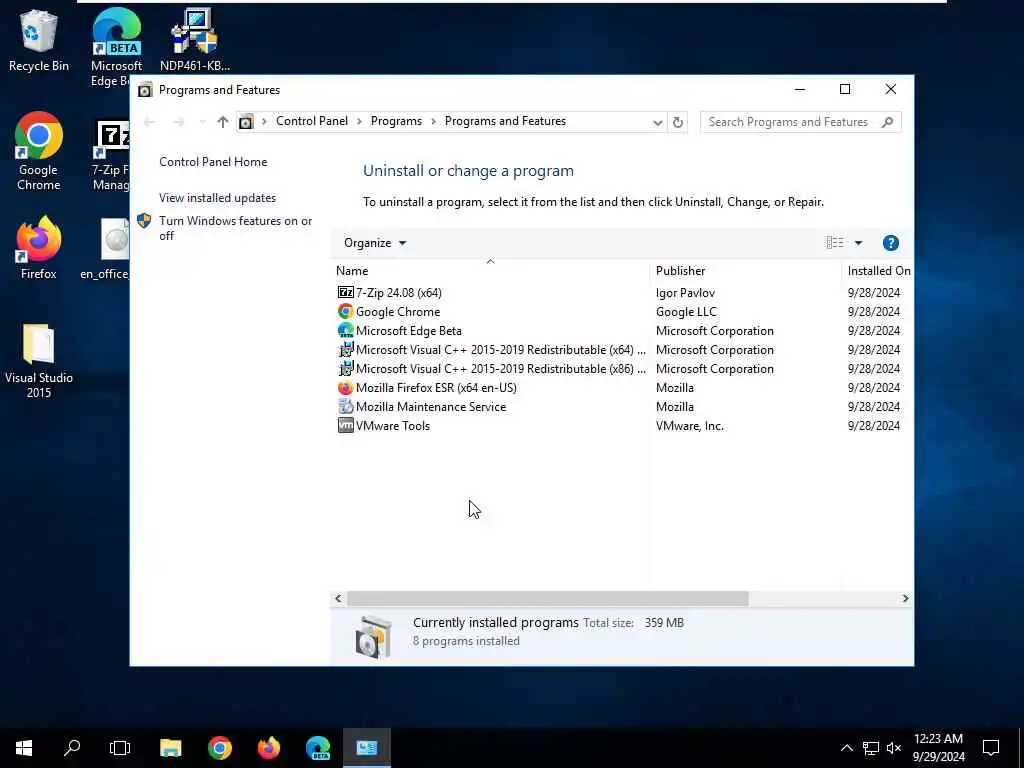Open Chrome from the taskbar
Screen dimensions: 1024x768
(219, 748)
